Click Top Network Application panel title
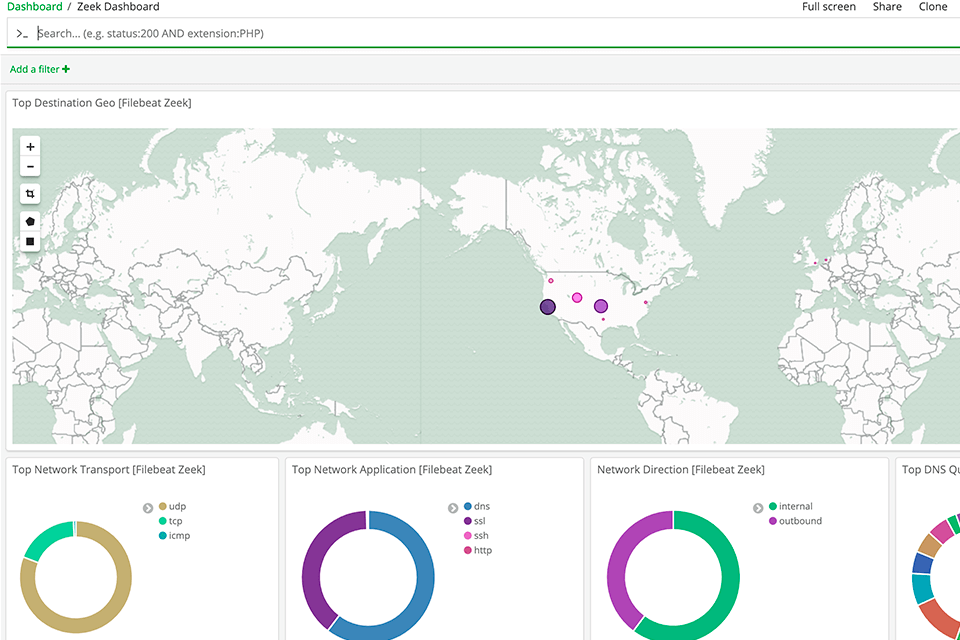The image size is (960, 640). pyautogui.click(x=392, y=470)
